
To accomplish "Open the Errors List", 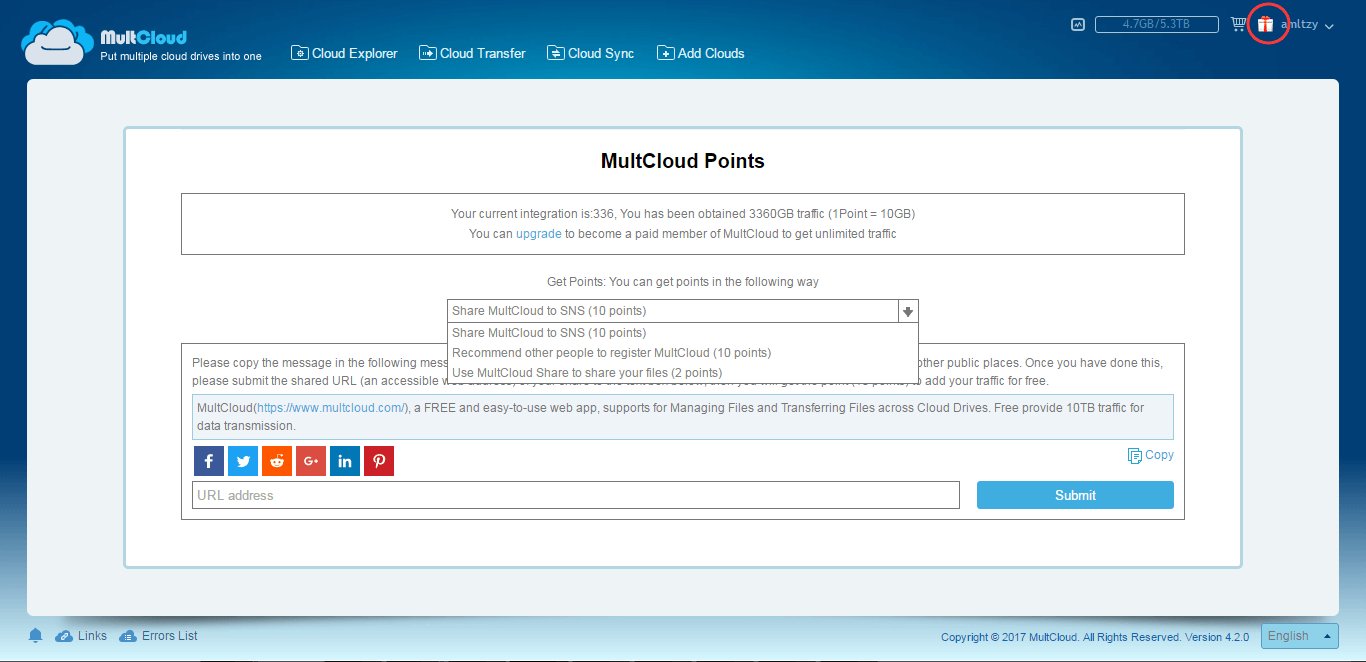I will coord(168,635).
